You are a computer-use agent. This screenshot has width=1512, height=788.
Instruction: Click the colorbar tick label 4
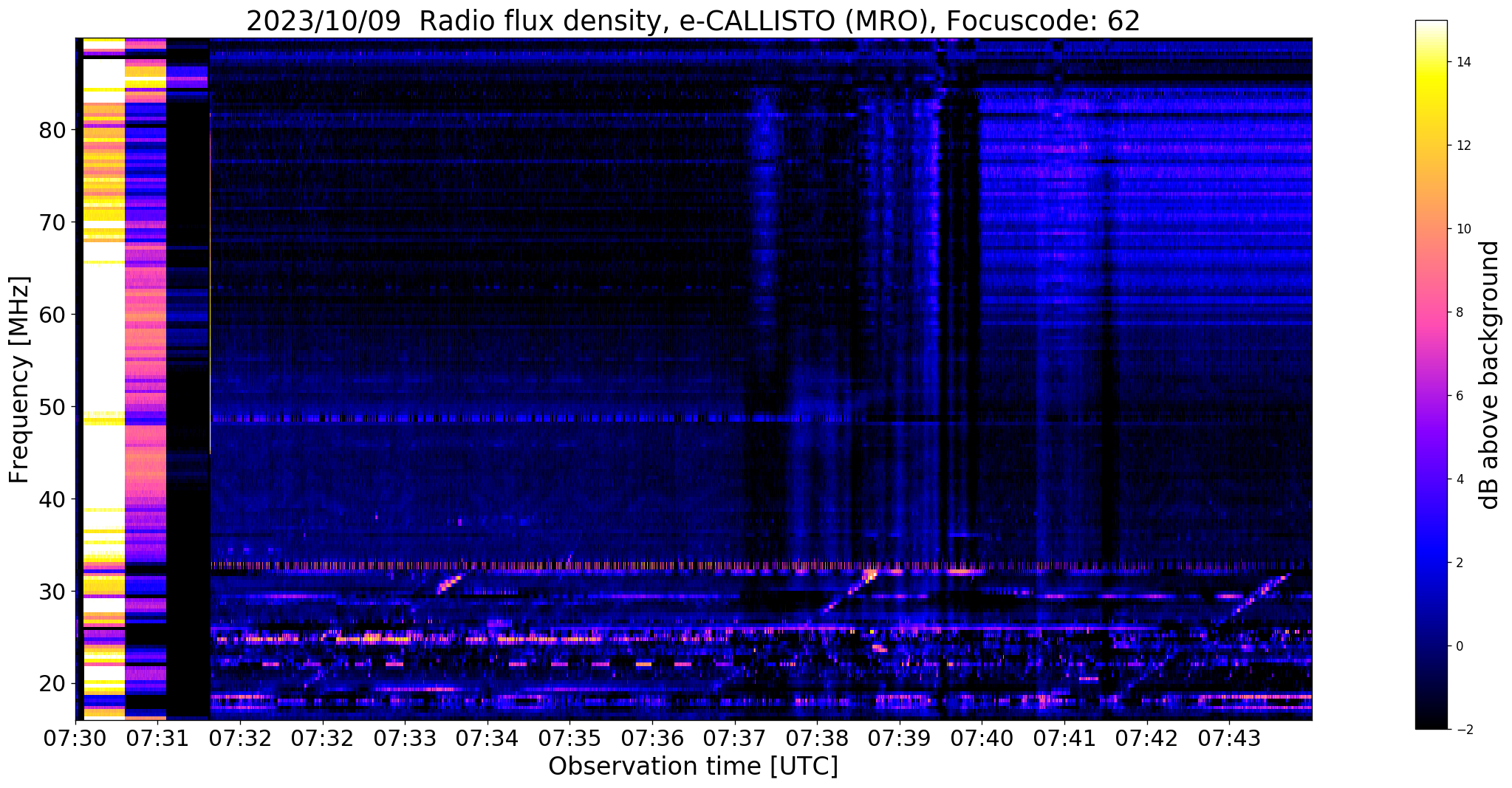coord(1460,479)
